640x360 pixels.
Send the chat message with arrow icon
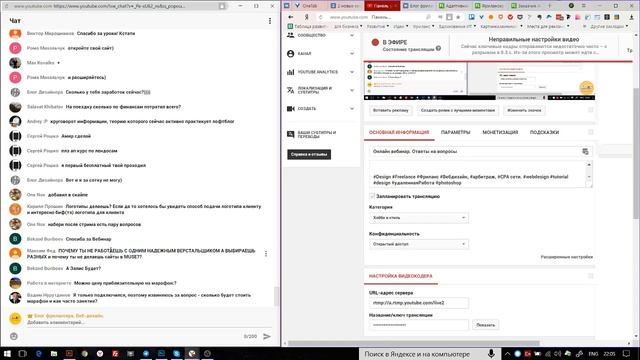point(267,336)
